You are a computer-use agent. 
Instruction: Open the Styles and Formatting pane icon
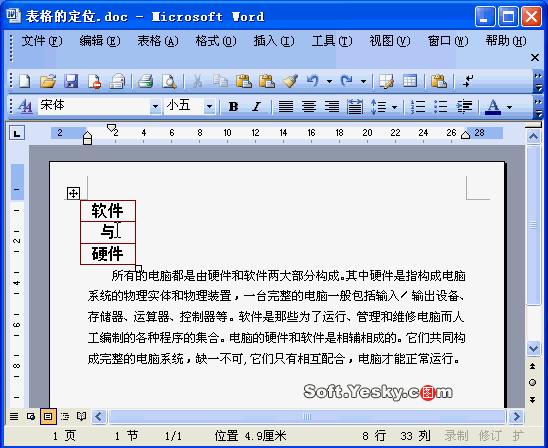pyautogui.click(x=25, y=106)
